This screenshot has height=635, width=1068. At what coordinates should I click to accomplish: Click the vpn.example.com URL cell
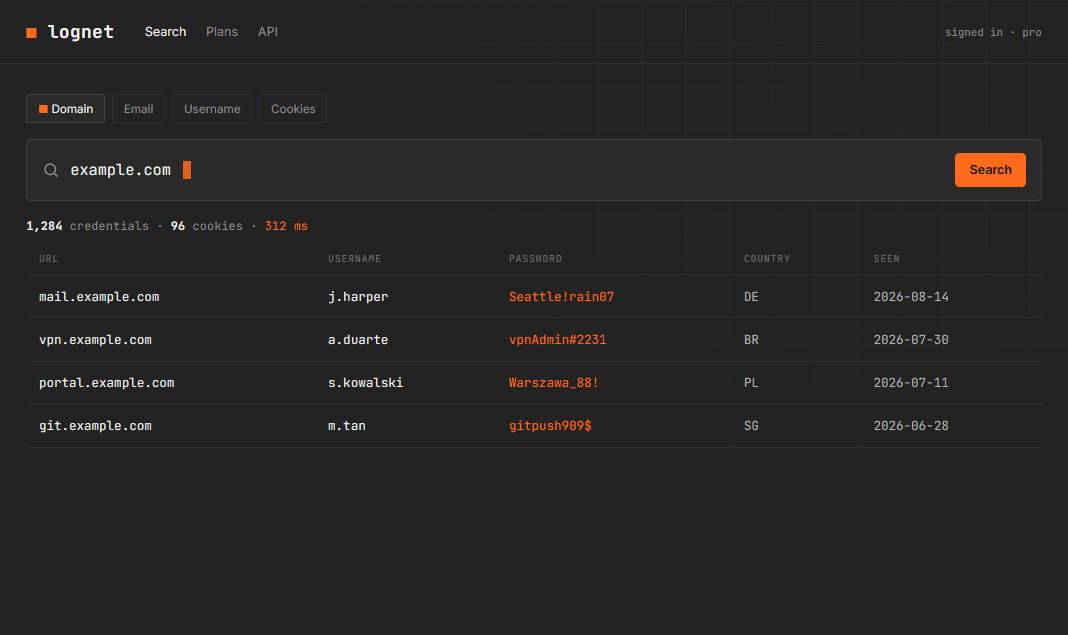(95, 340)
